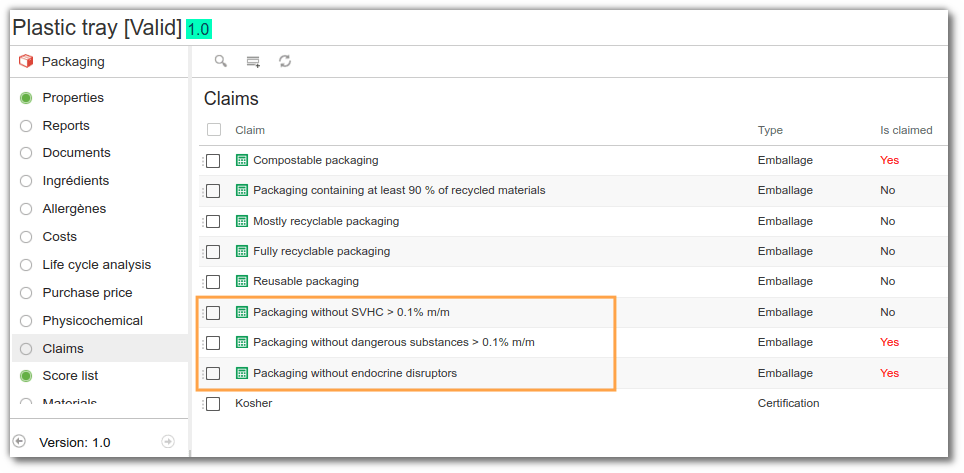The height and width of the screenshot is (473, 964).
Task: Go to next version with right arrow
Action: [167, 441]
